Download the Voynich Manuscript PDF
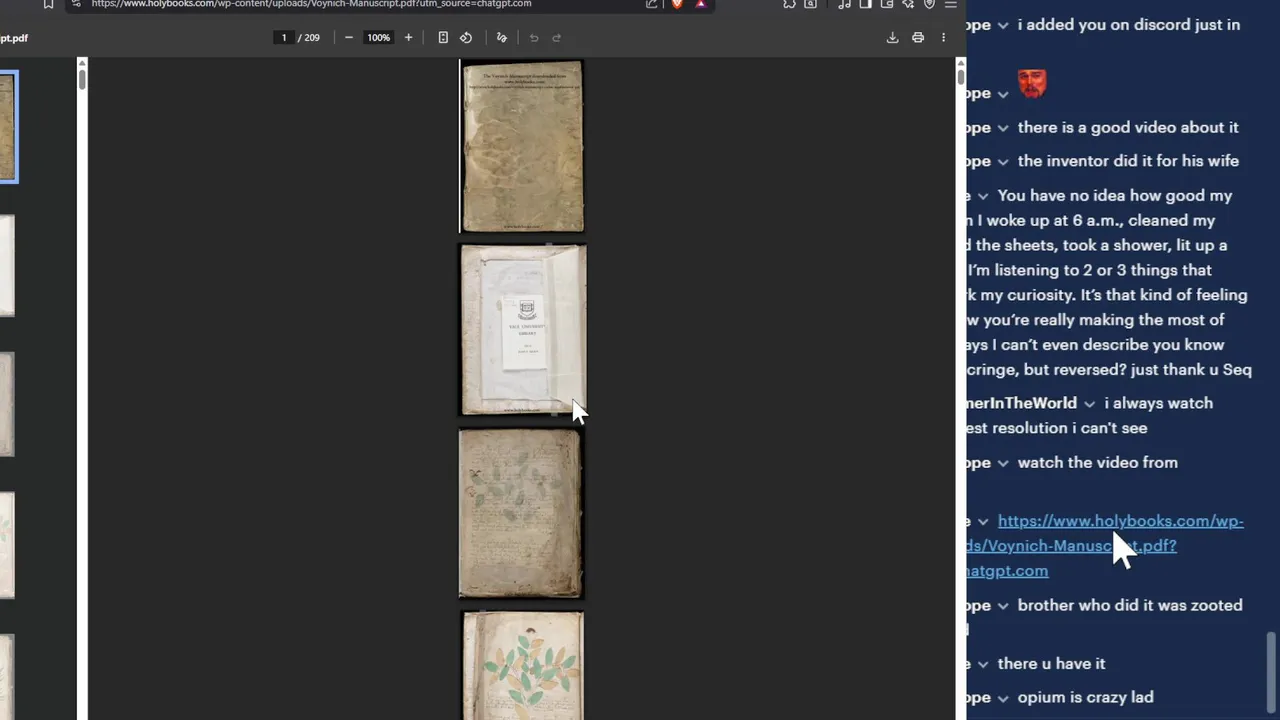The image size is (1280, 720). tap(892, 37)
